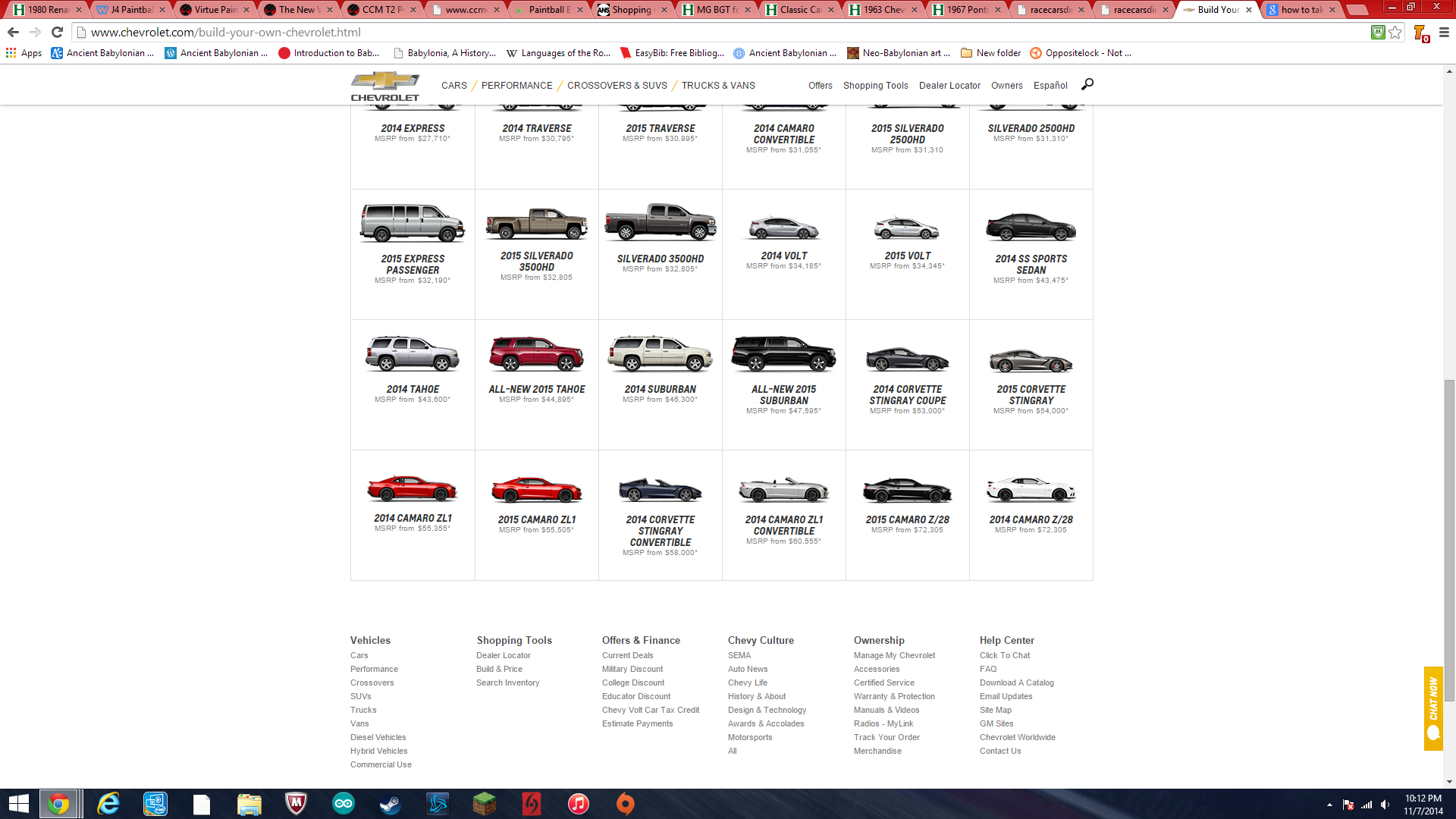This screenshot has width=1456, height=819.
Task: Click the page vertical scrollbar thumb
Action: coord(1449,540)
